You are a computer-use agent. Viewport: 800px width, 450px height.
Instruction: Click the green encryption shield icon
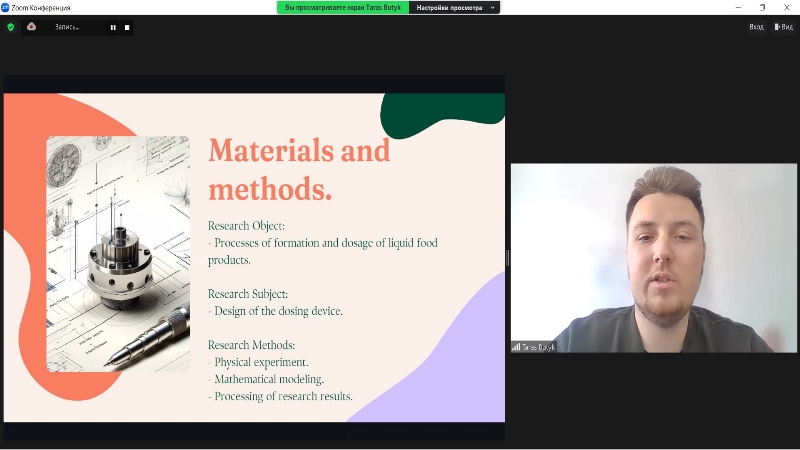click(11, 27)
